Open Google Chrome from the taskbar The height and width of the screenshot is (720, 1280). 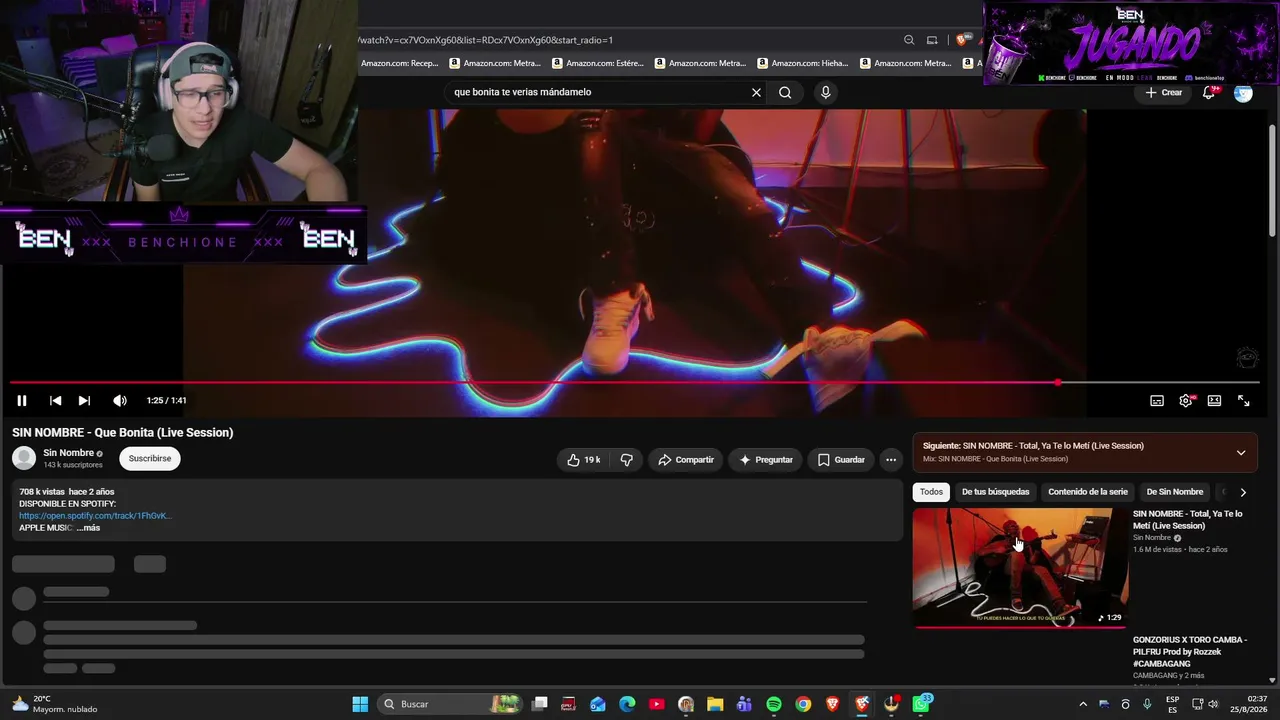coord(803,704)
